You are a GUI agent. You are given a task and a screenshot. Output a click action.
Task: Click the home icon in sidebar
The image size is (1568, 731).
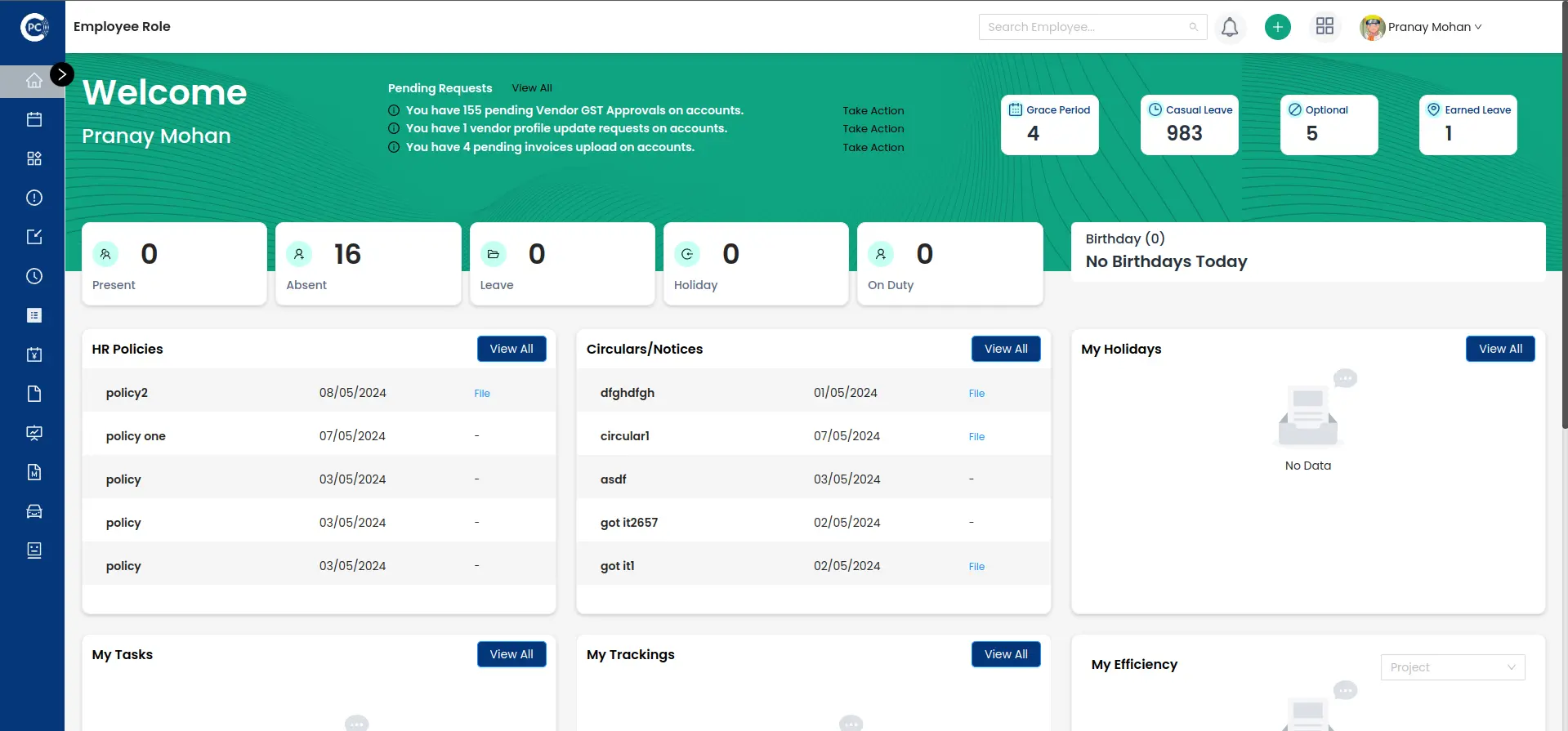[34, 81]
